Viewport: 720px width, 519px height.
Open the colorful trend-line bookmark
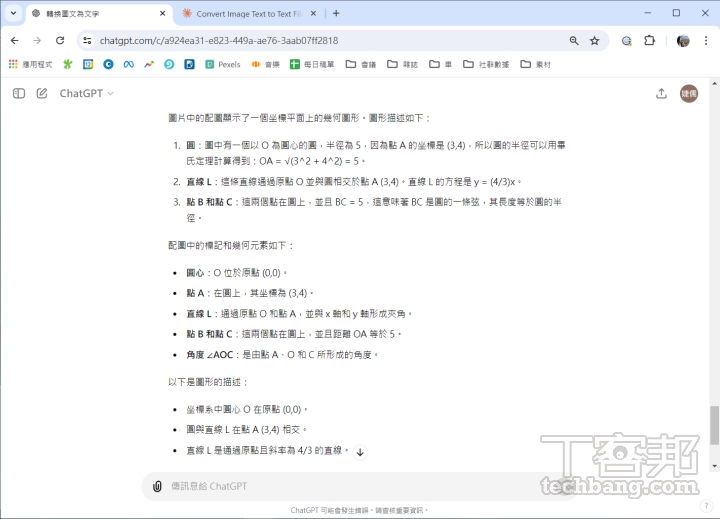pyautogui.click(x=149, y=64)
